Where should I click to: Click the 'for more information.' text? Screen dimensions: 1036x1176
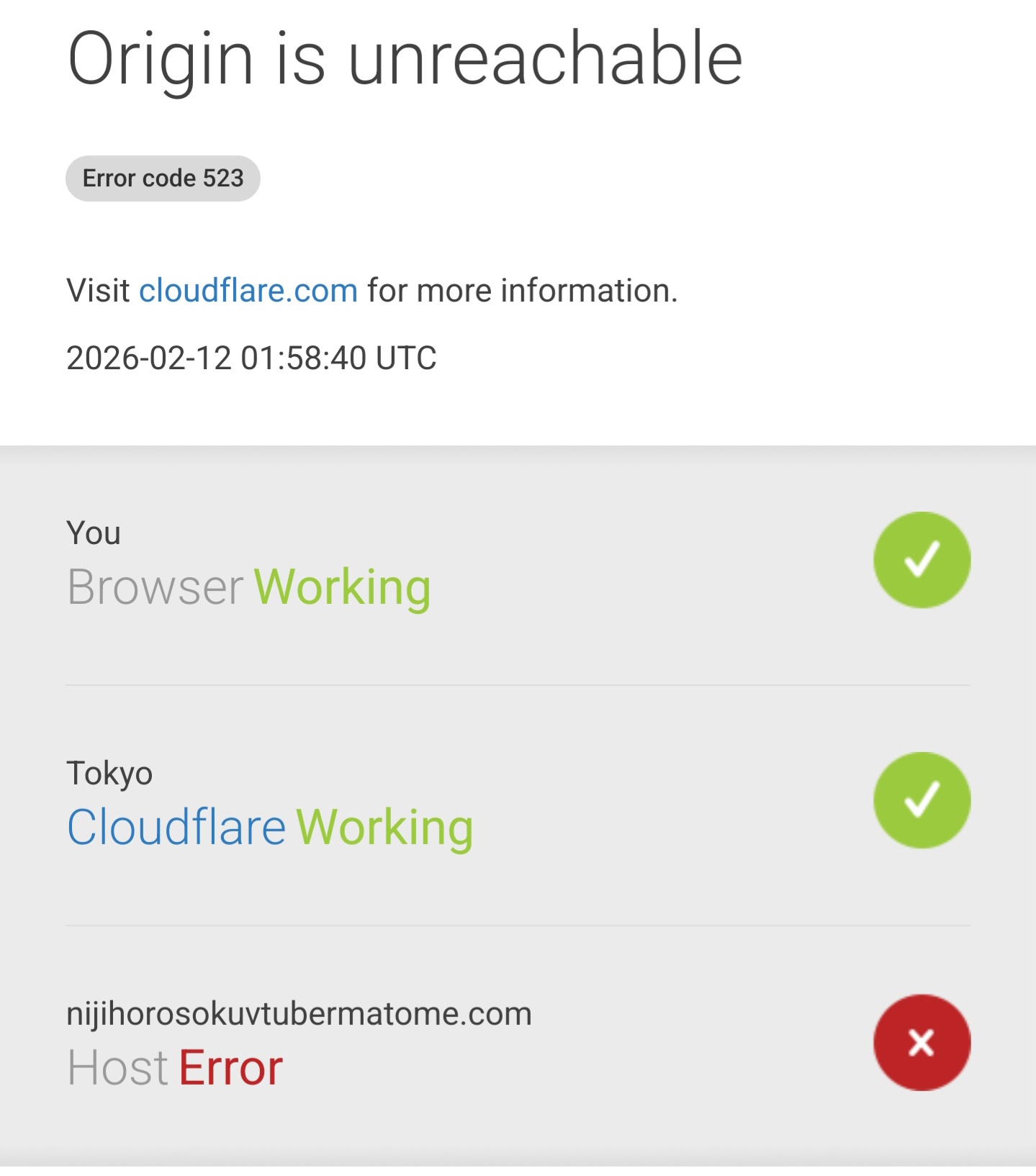coord(522,291)
